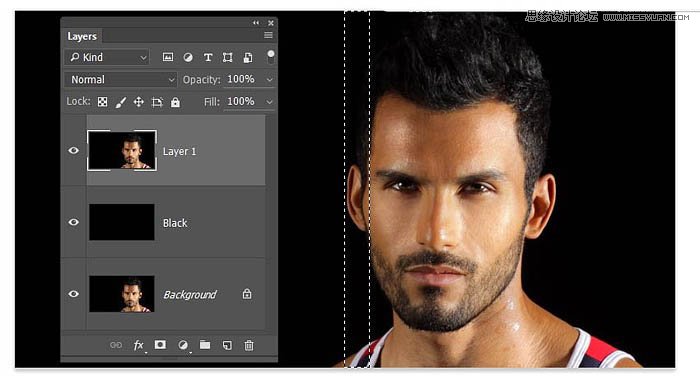Click the Background layer name

pos(190,295)
